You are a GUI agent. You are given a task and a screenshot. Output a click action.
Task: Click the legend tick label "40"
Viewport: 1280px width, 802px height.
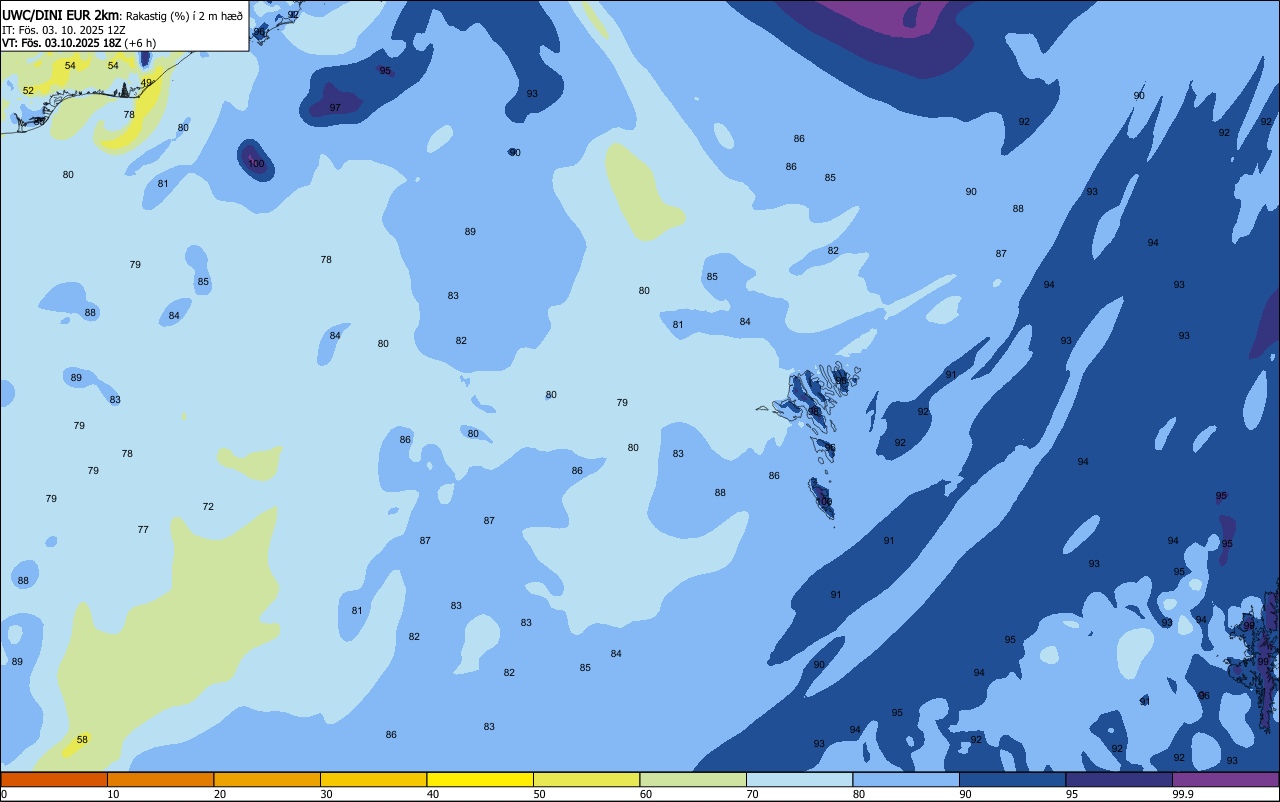pyautogui.click(x=433, y=794)
